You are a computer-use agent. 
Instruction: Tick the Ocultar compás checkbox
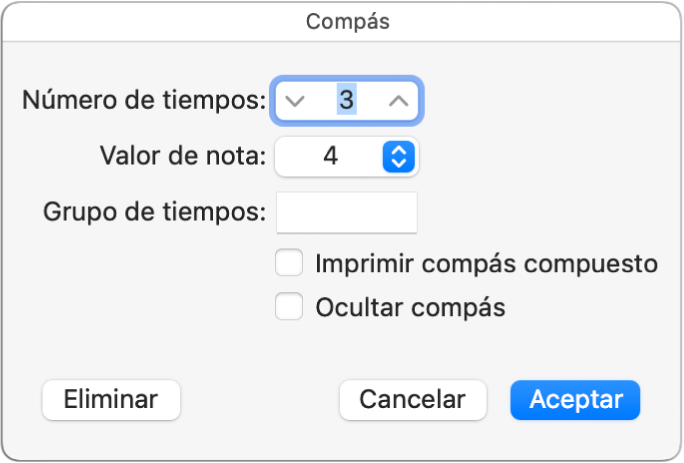tap(289, 307)
